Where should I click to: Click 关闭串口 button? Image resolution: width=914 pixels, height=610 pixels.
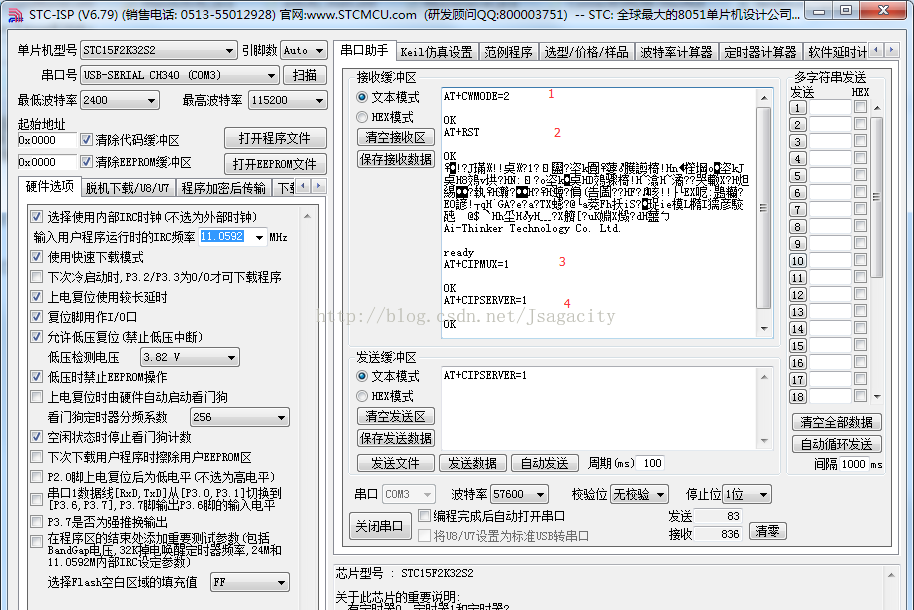pyautogui.click(x=379, y=526)
